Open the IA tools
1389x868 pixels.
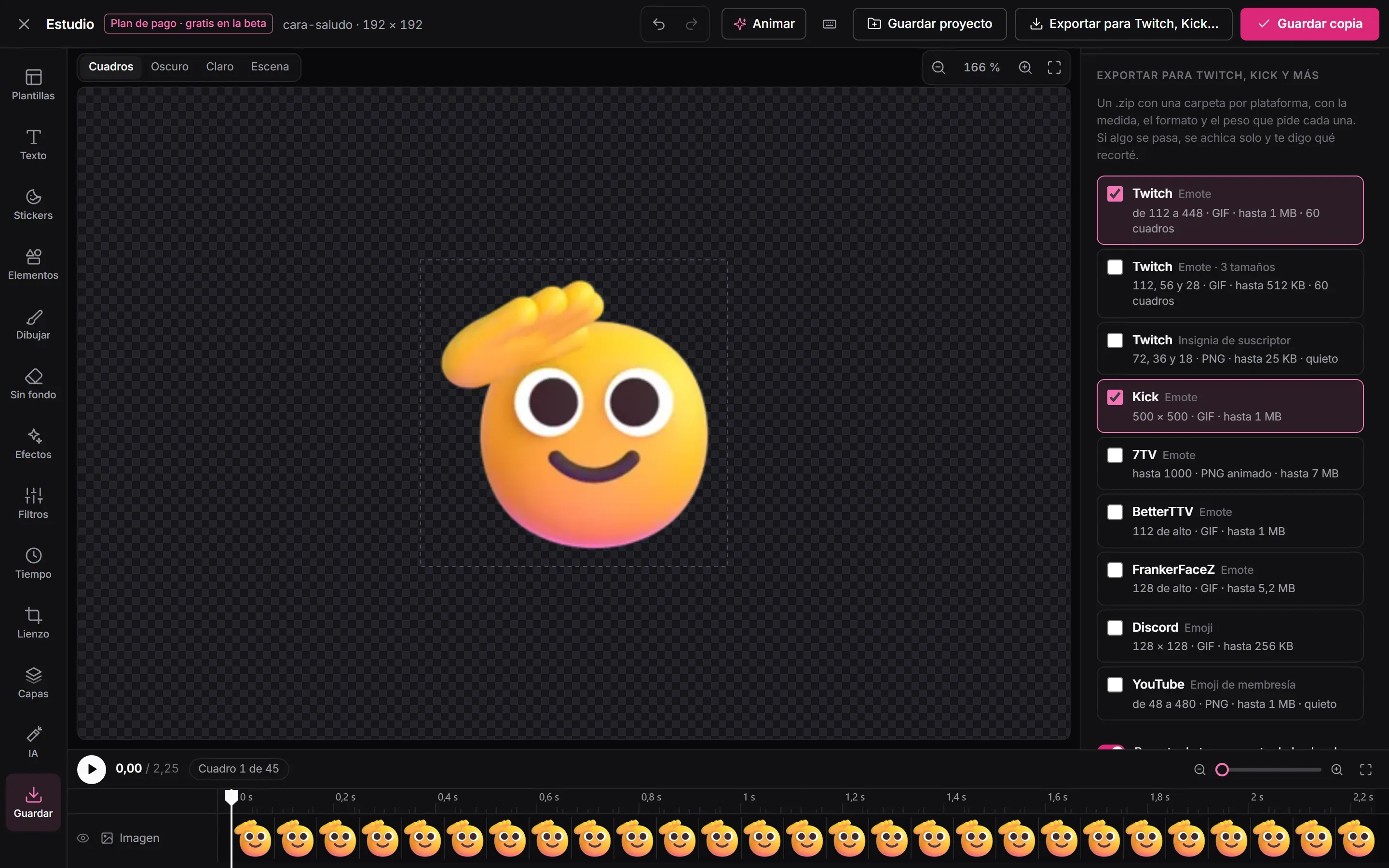click(33, 742)
